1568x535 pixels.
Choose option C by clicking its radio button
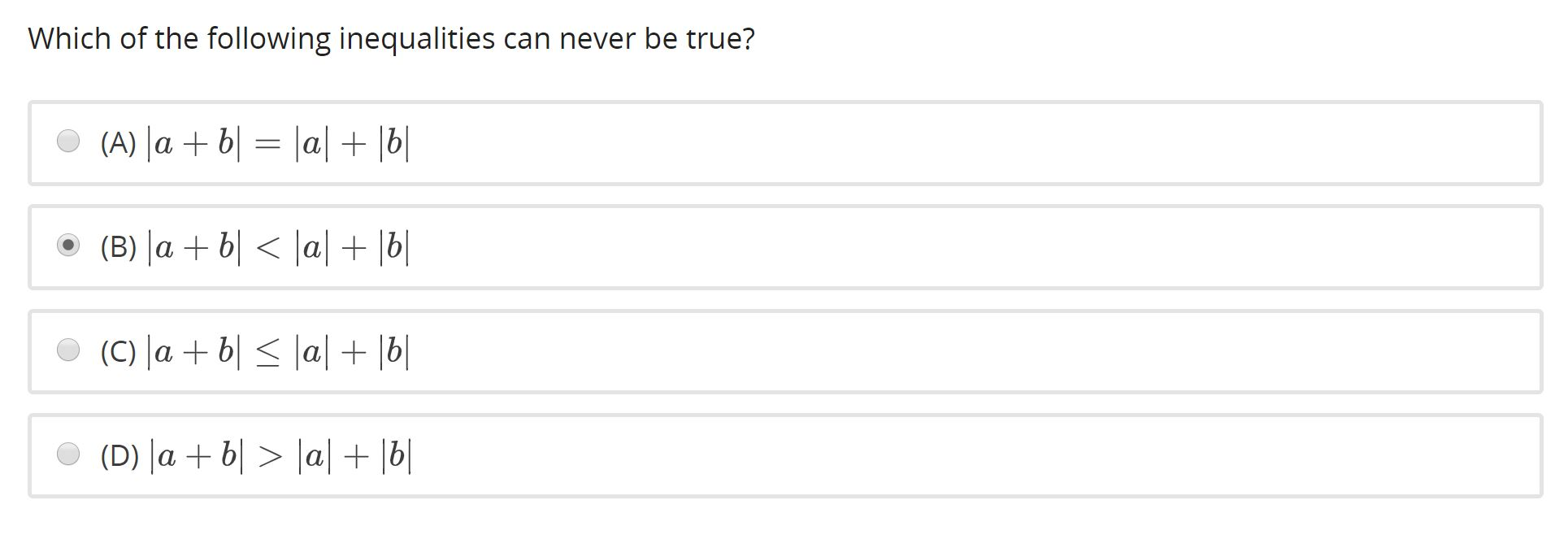tap(70, 349)
